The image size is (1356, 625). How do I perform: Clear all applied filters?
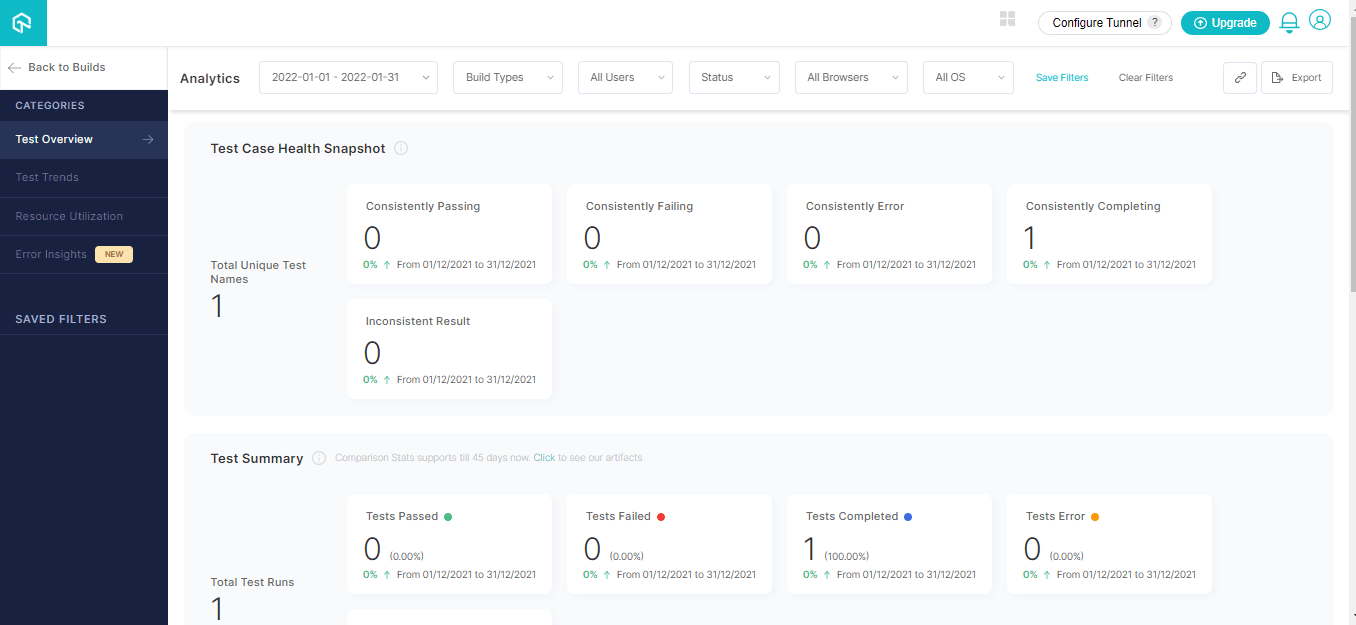[1145, 77]
